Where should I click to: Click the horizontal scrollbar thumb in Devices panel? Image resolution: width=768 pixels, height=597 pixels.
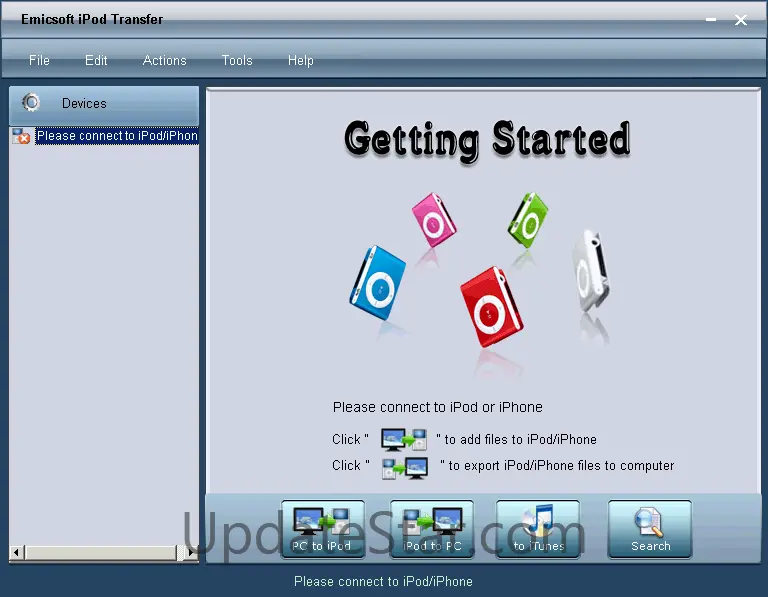coord(102,552)
